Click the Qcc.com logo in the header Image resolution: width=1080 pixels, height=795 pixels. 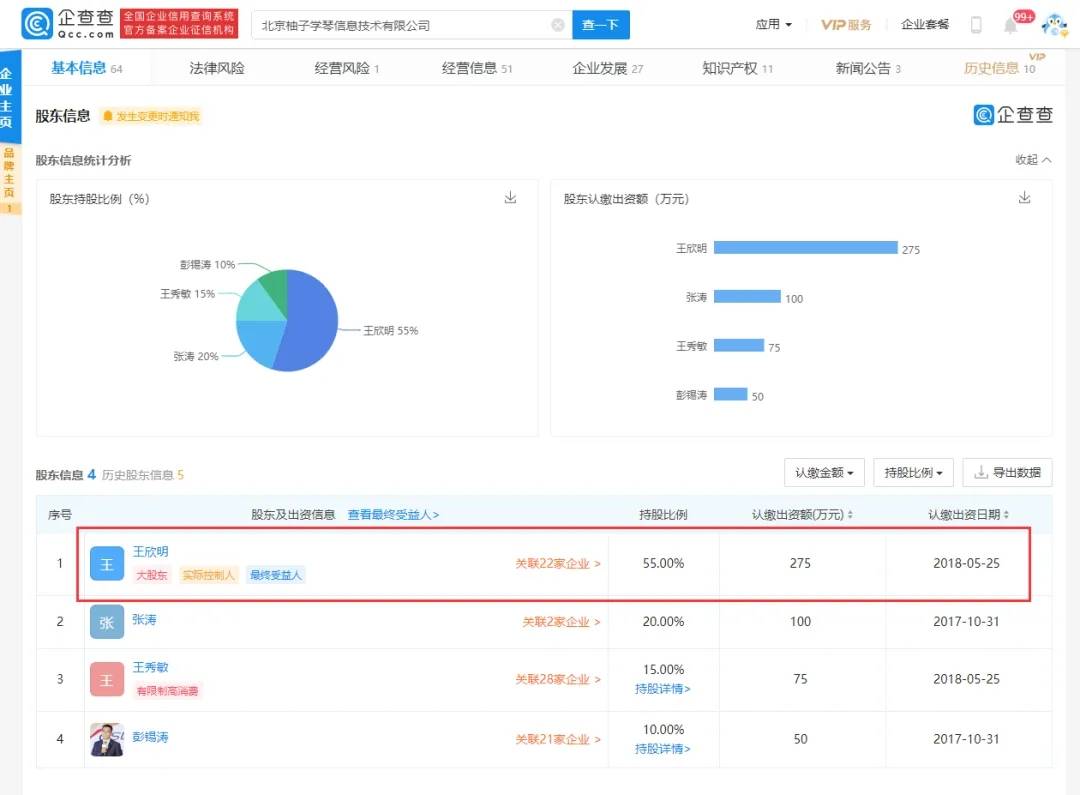[x=68, y=24]
